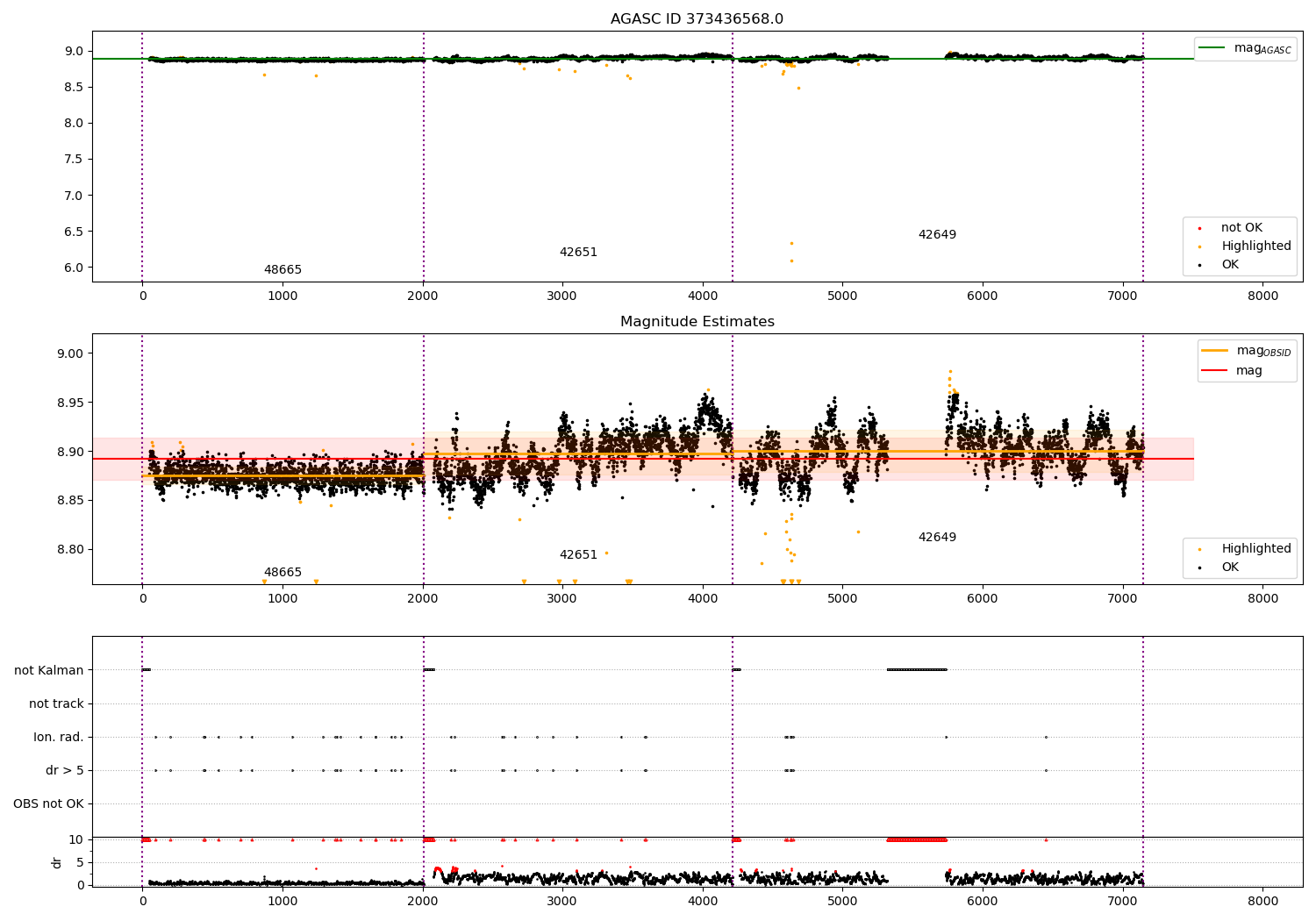The height and width of the screenshot is (921, 1316).
Task: Click the 42651 label in Magnitude Estimates plot
Action: pos(578,554)
